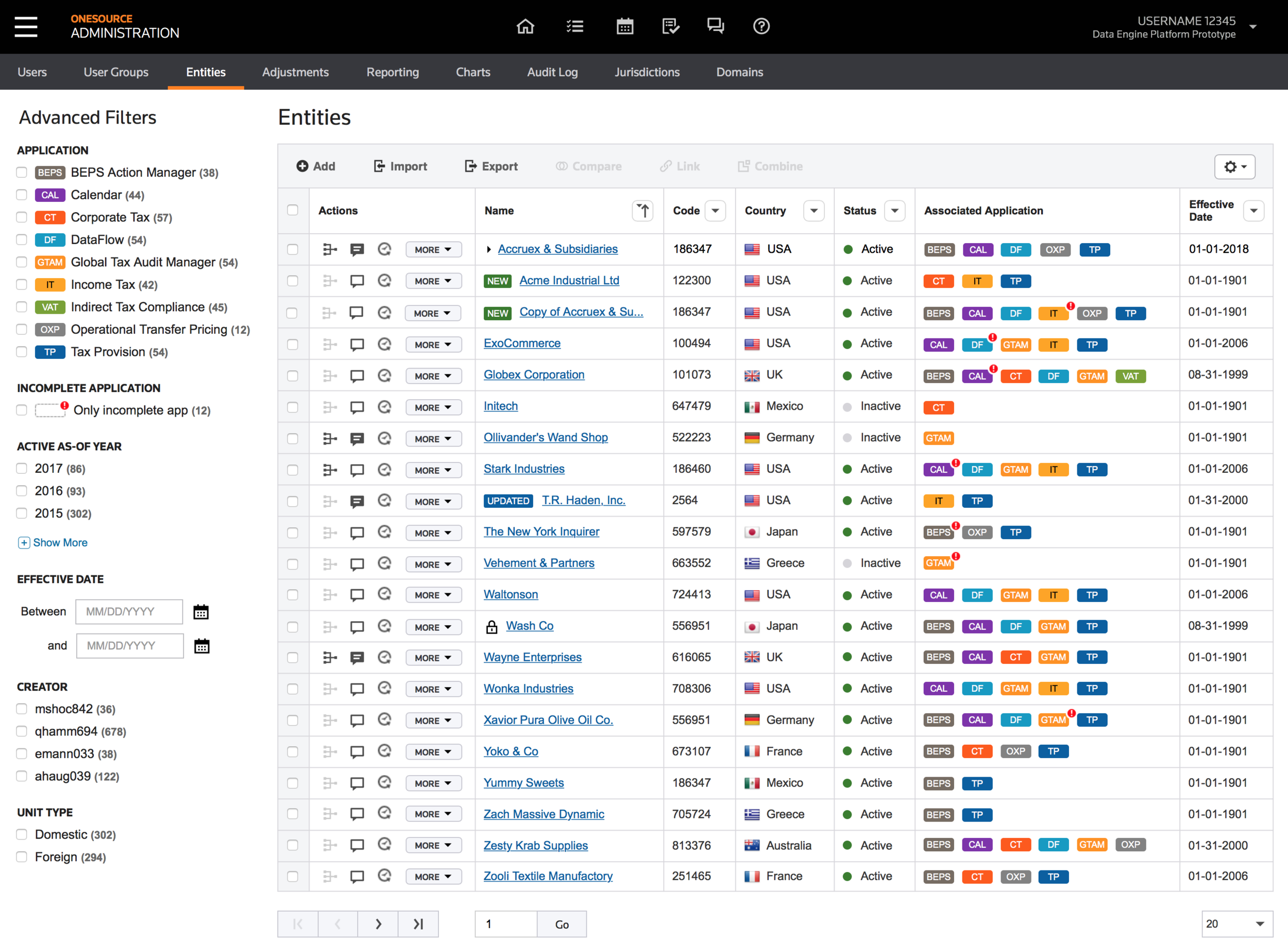Expand the Accruex & Subsidiaries row triangle
This screenshot has width=1288, height=942.
(489, 249)
